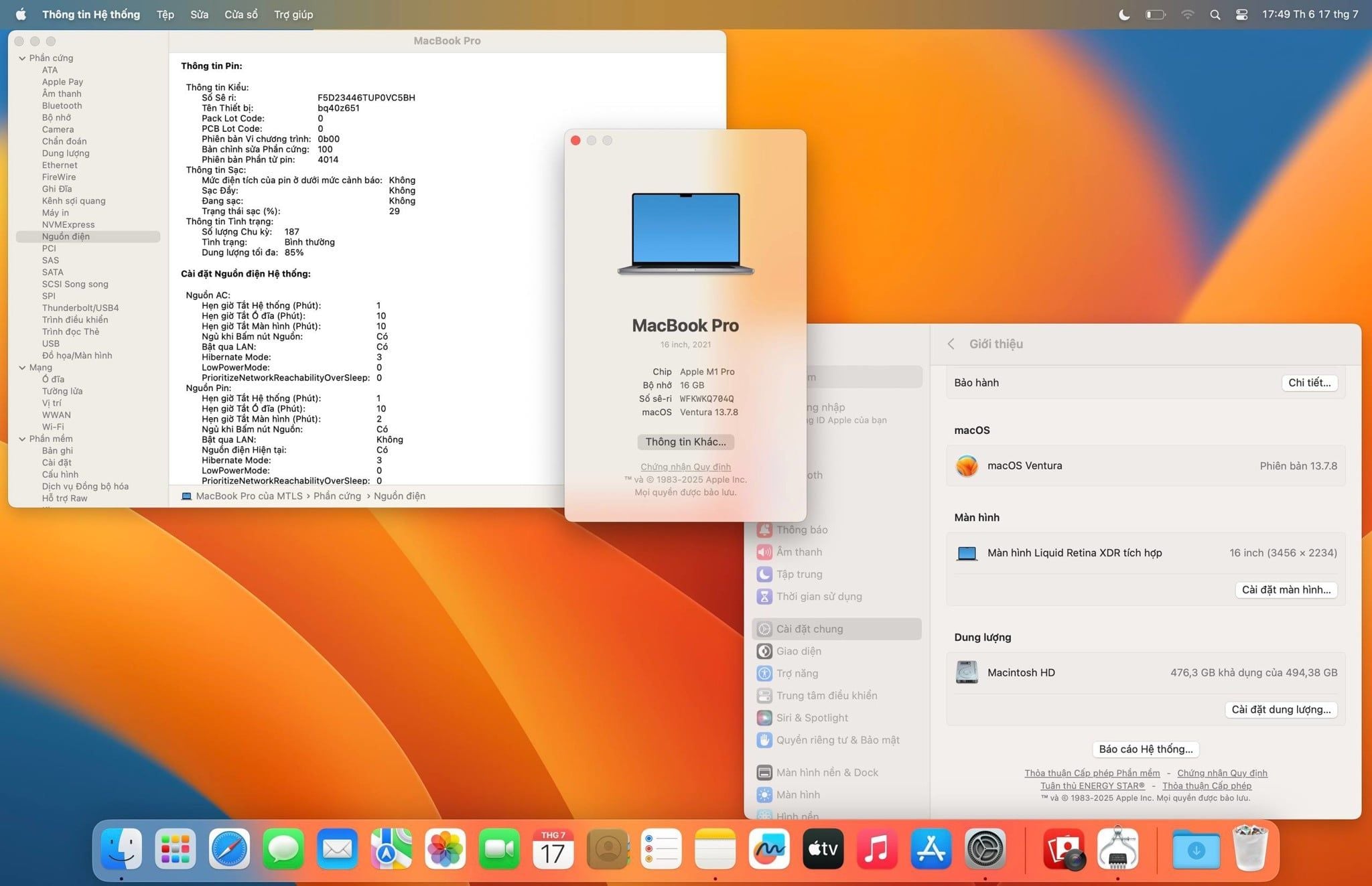
Task: Open the Trash in the Dock
Action: click(1250, 848)
